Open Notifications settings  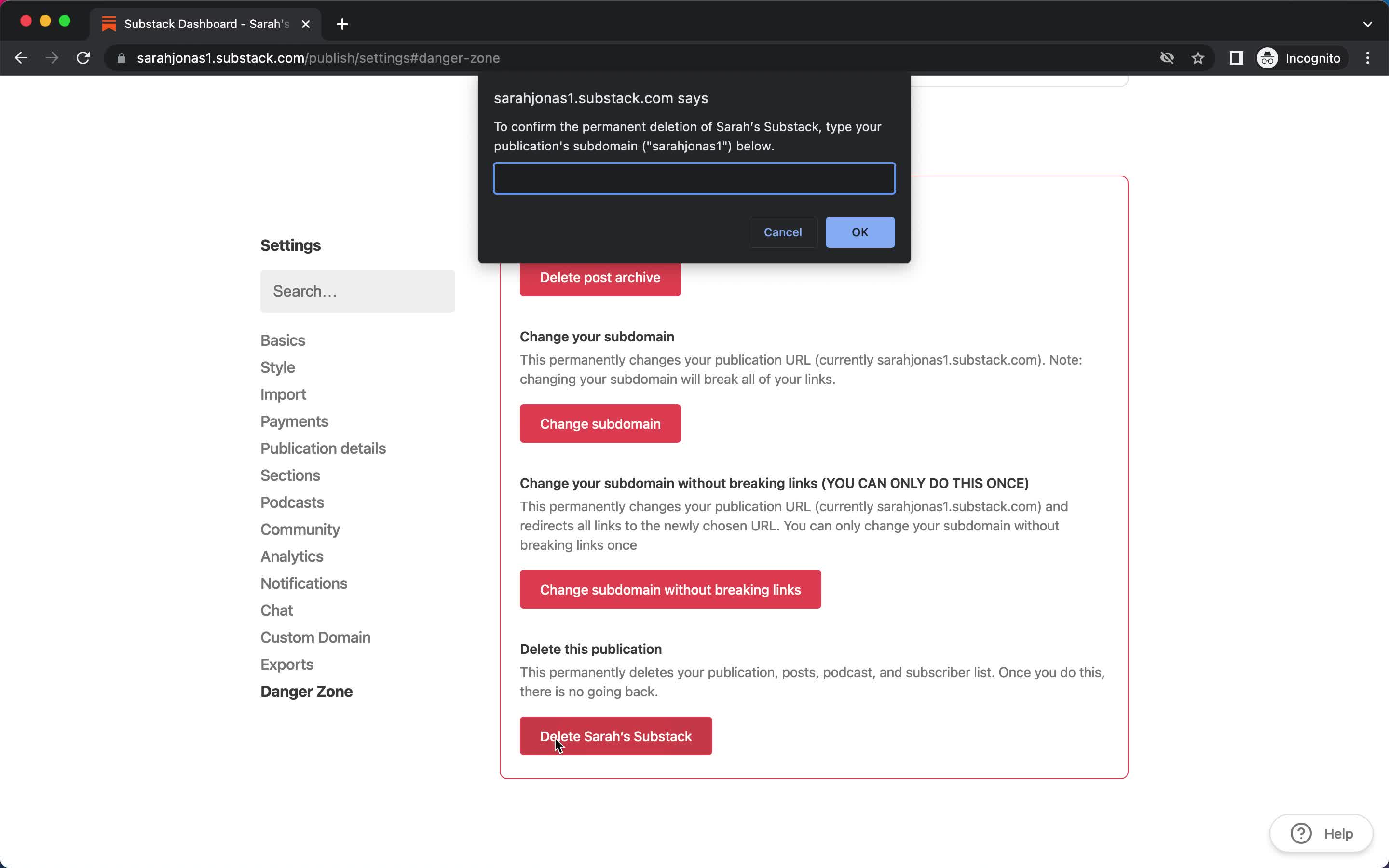click(x=304, y=583)
